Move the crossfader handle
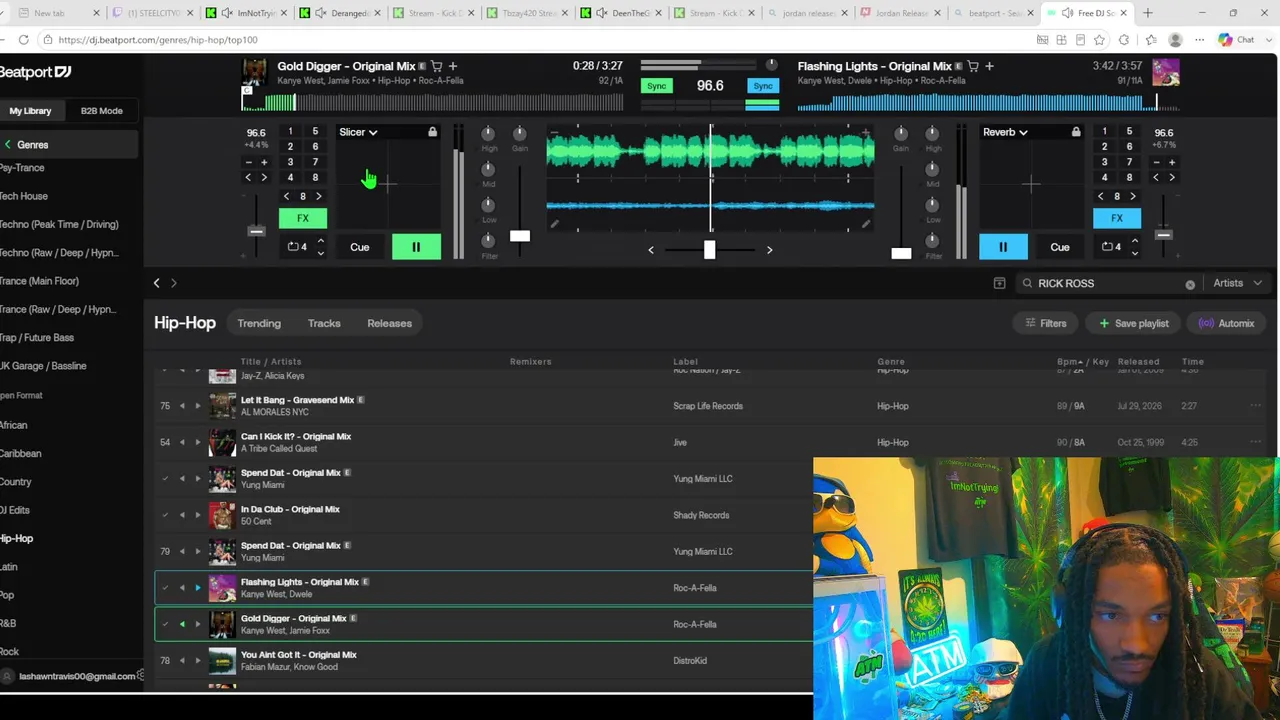 tap(709, 249)
